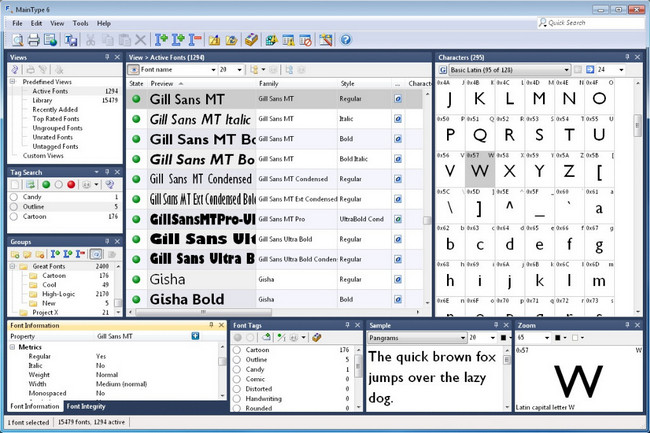Select the Top Rated Fonts view
Image resolution: width=650 pixels, height=433 pixels.
pos(56,119)
